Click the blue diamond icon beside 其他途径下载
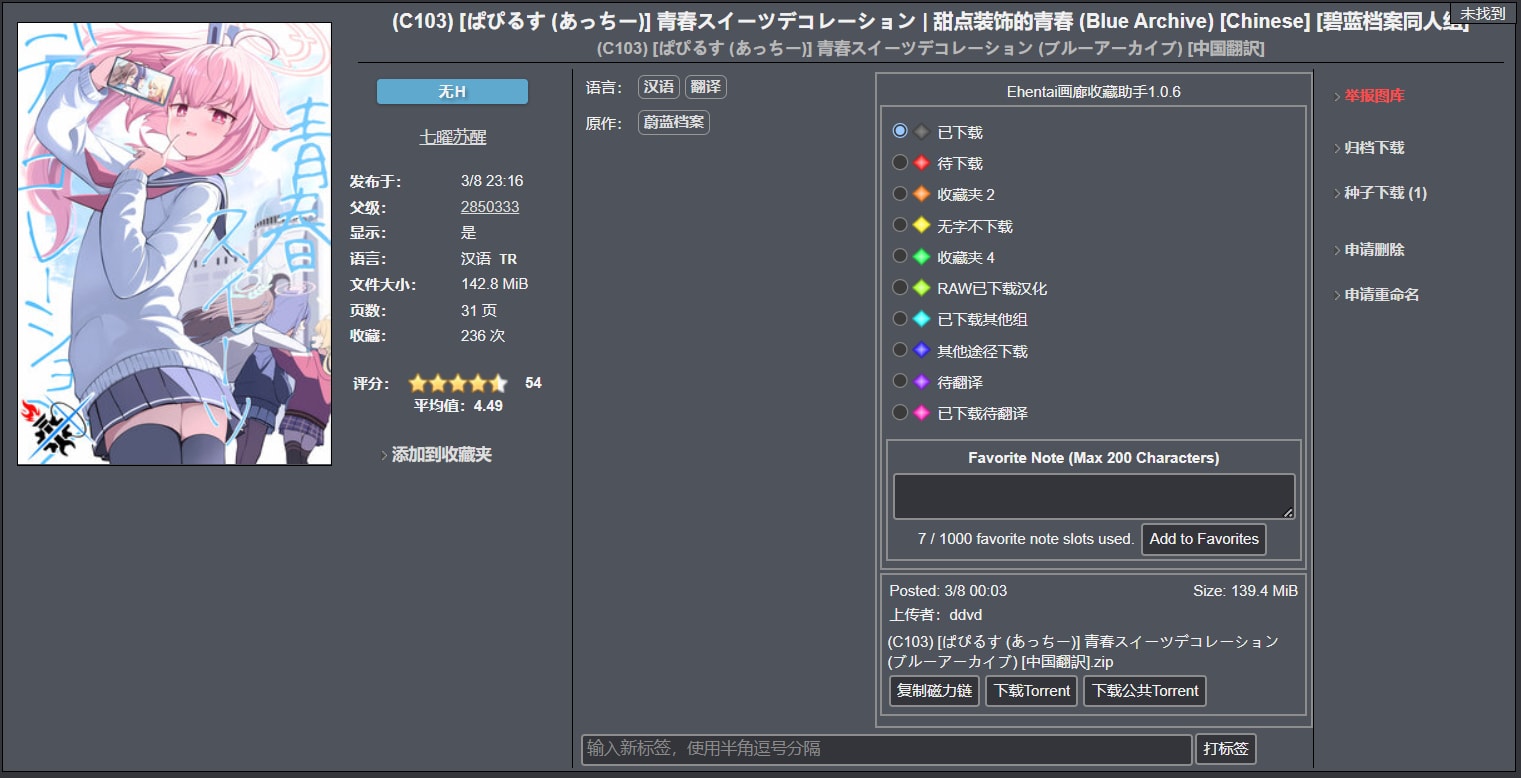Screen dimensions: 1521x778 click(922, 350)
